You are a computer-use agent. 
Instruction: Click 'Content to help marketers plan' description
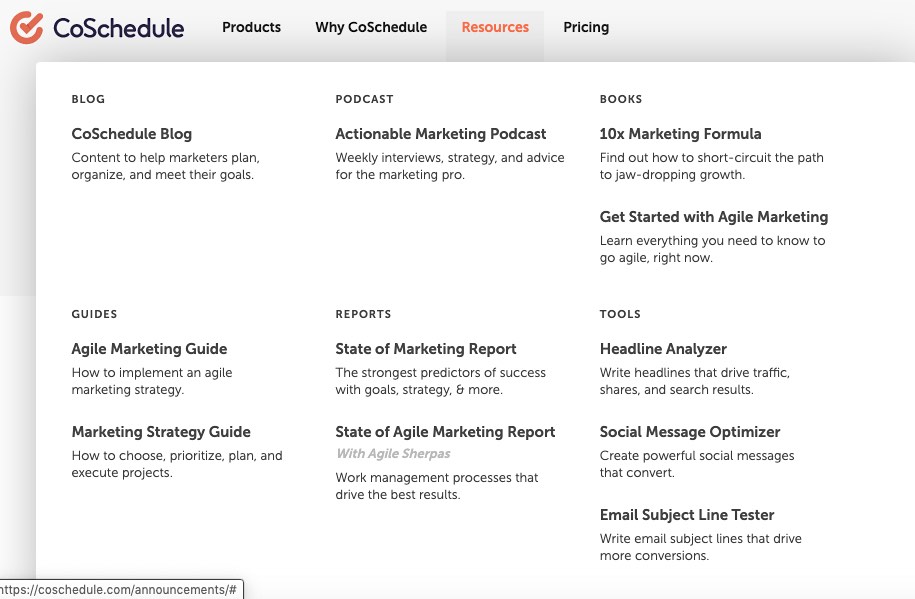[166, 166]
